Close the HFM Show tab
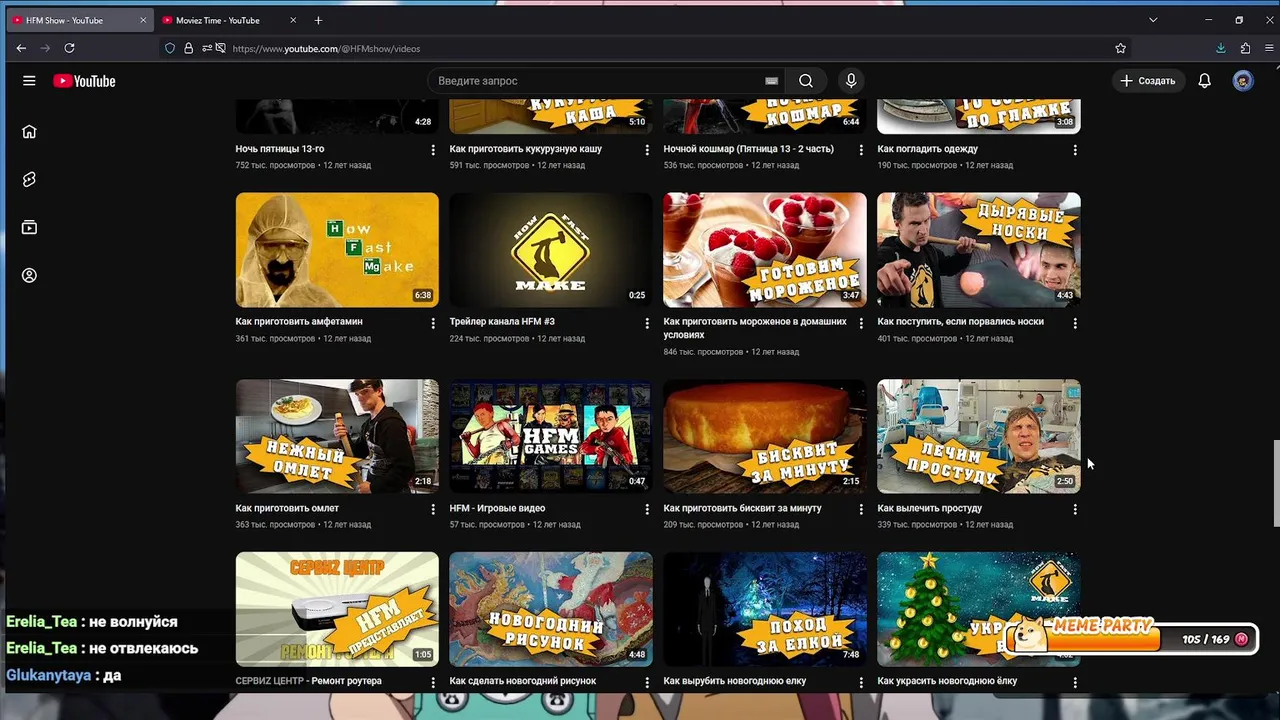Viewport: 1280px width, 720px height. [142, 20]
